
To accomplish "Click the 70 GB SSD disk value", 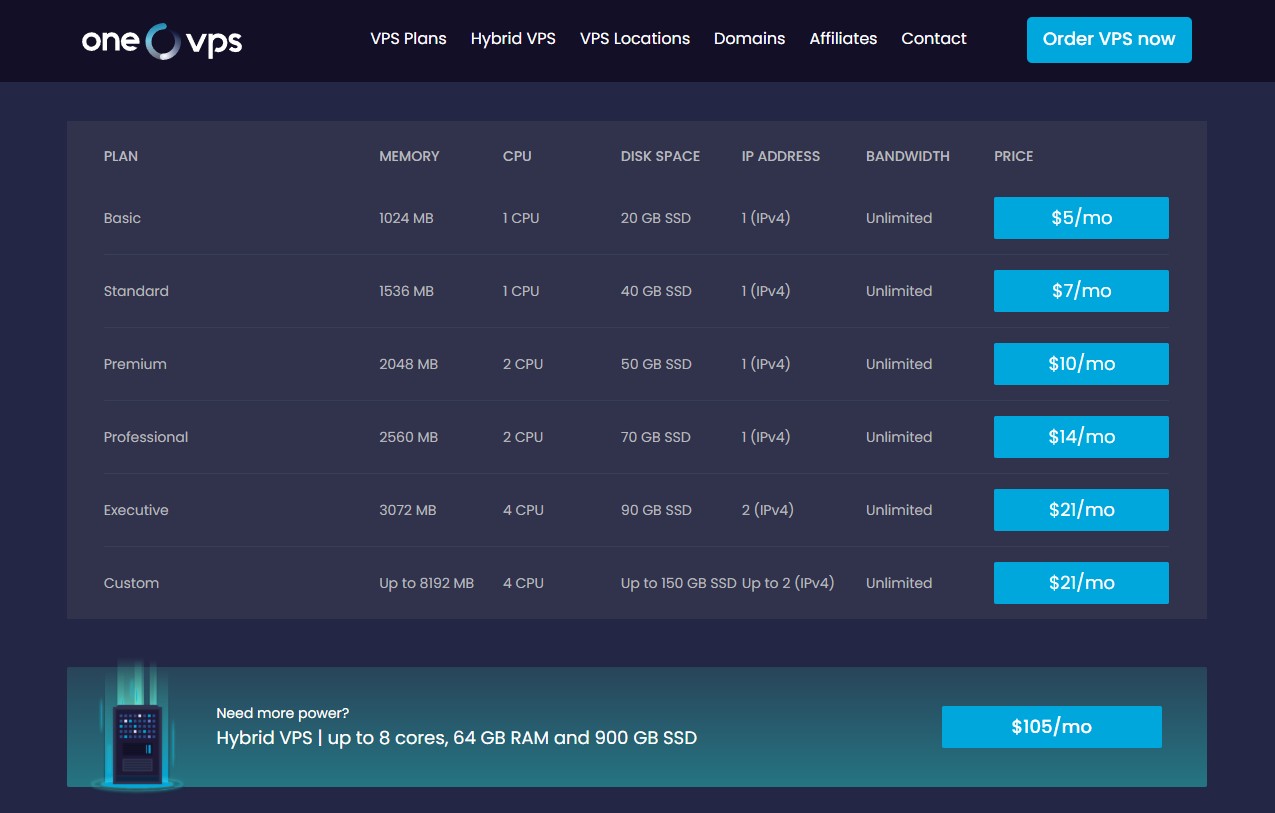I will click(656, 437).
